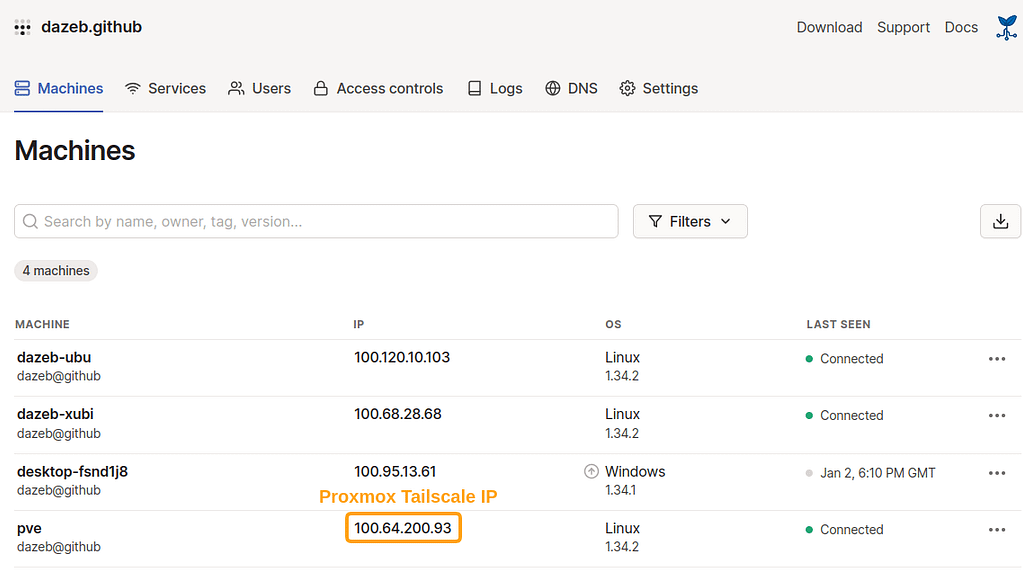This screenshot has width=1023, height=572.
Task: Open the tailnet grid menu icon
Action: 22,27
